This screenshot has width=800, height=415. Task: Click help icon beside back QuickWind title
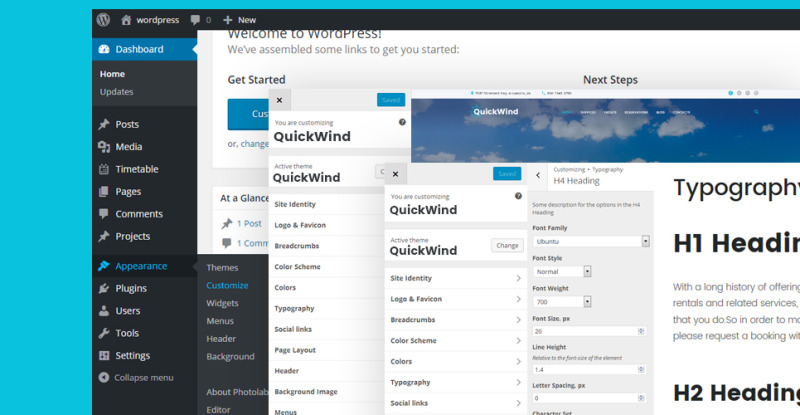click(x=402, y=122)
